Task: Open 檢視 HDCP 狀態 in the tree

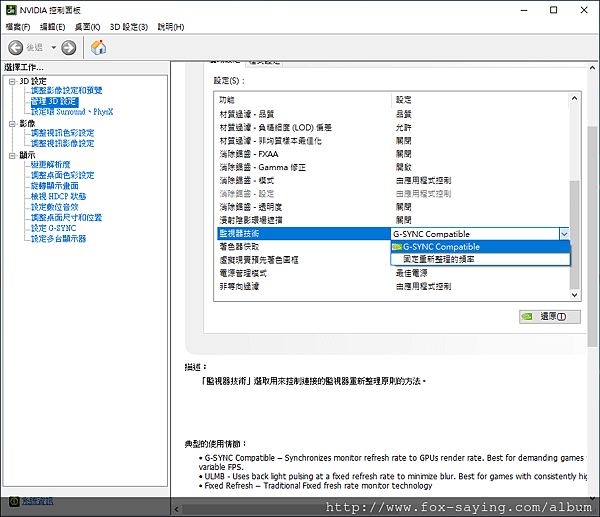Action: point(59,196)
